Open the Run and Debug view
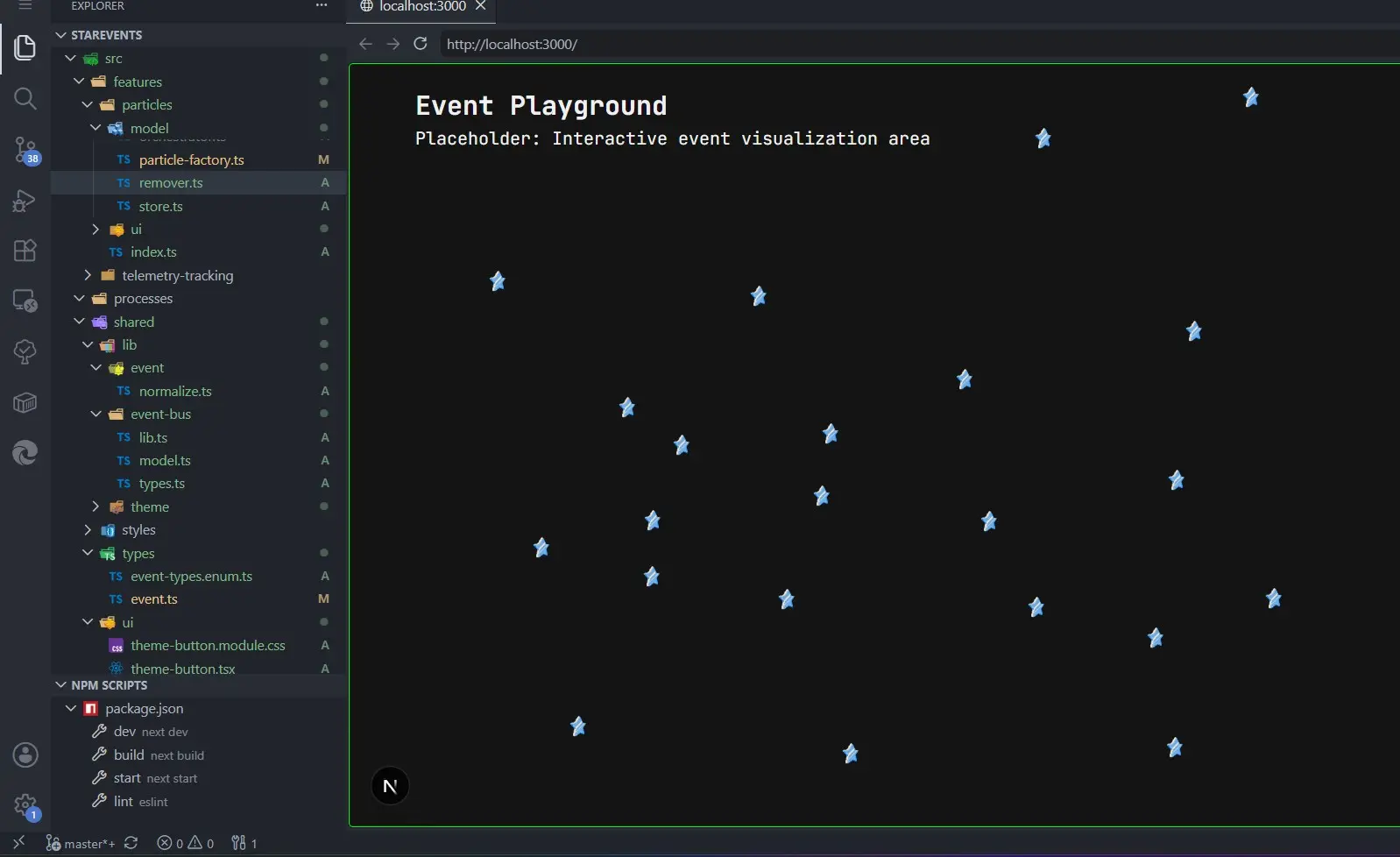The height and width of the screenshot is (857, 1400). [x=25, y=201]
